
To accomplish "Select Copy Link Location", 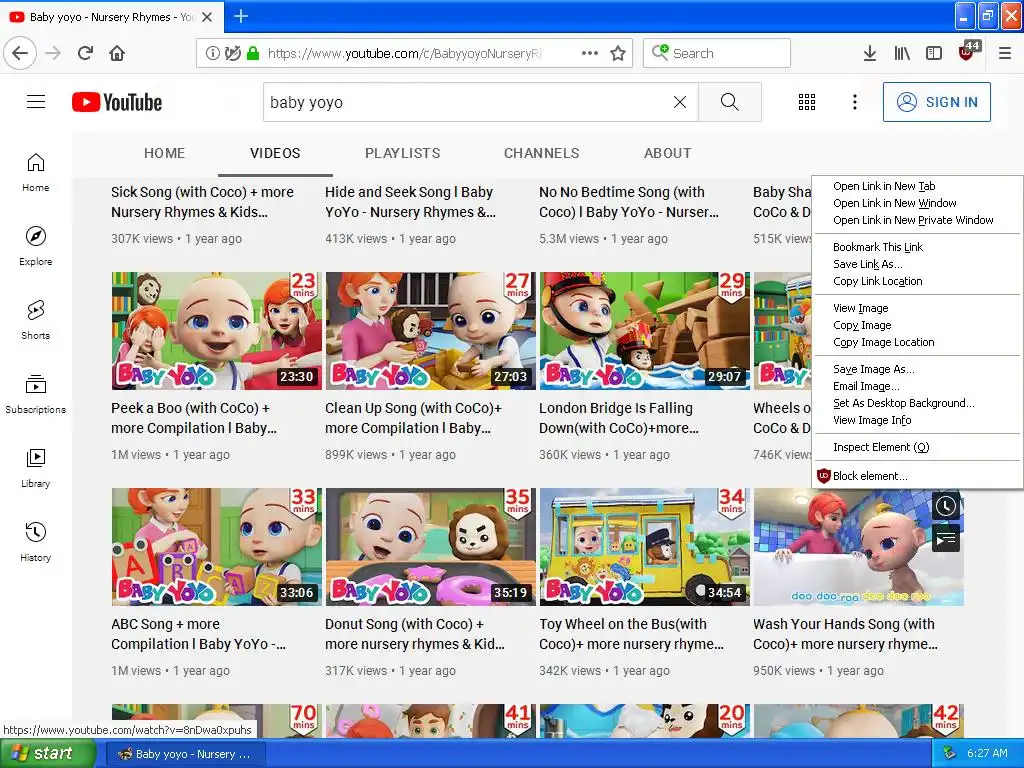I will click(x=918, y=281).
